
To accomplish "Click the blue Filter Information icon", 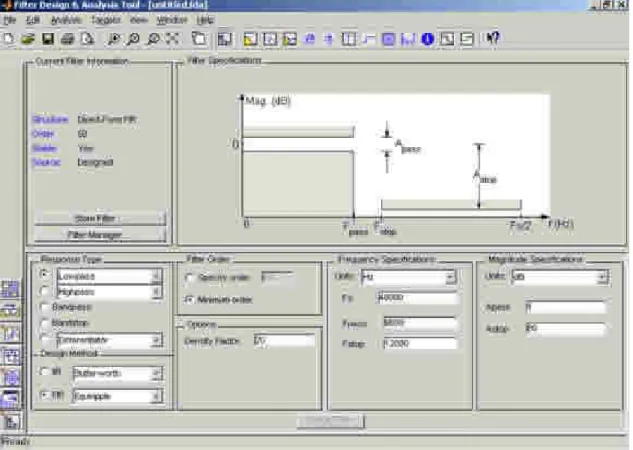I will click(x=428, y=39).
